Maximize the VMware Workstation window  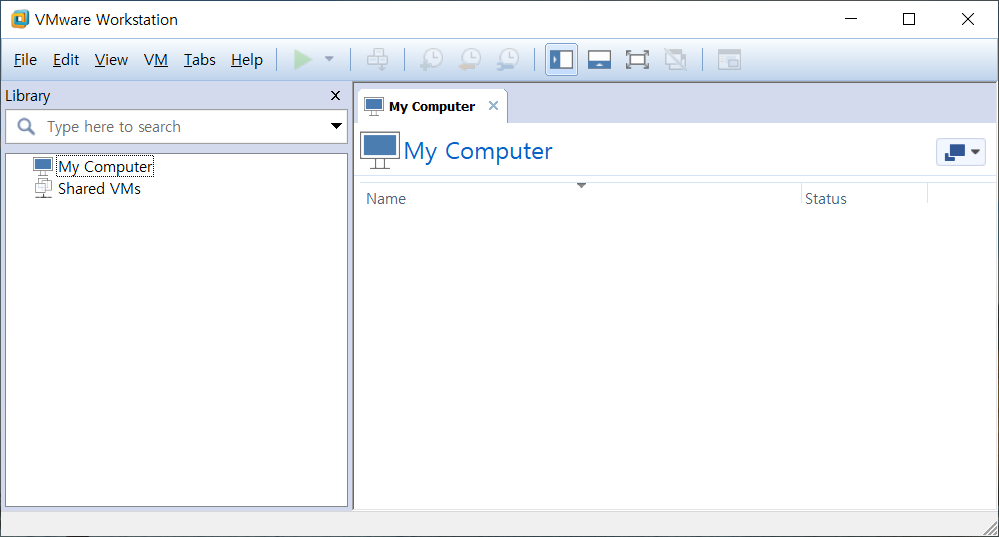click(x=909, y=19)
